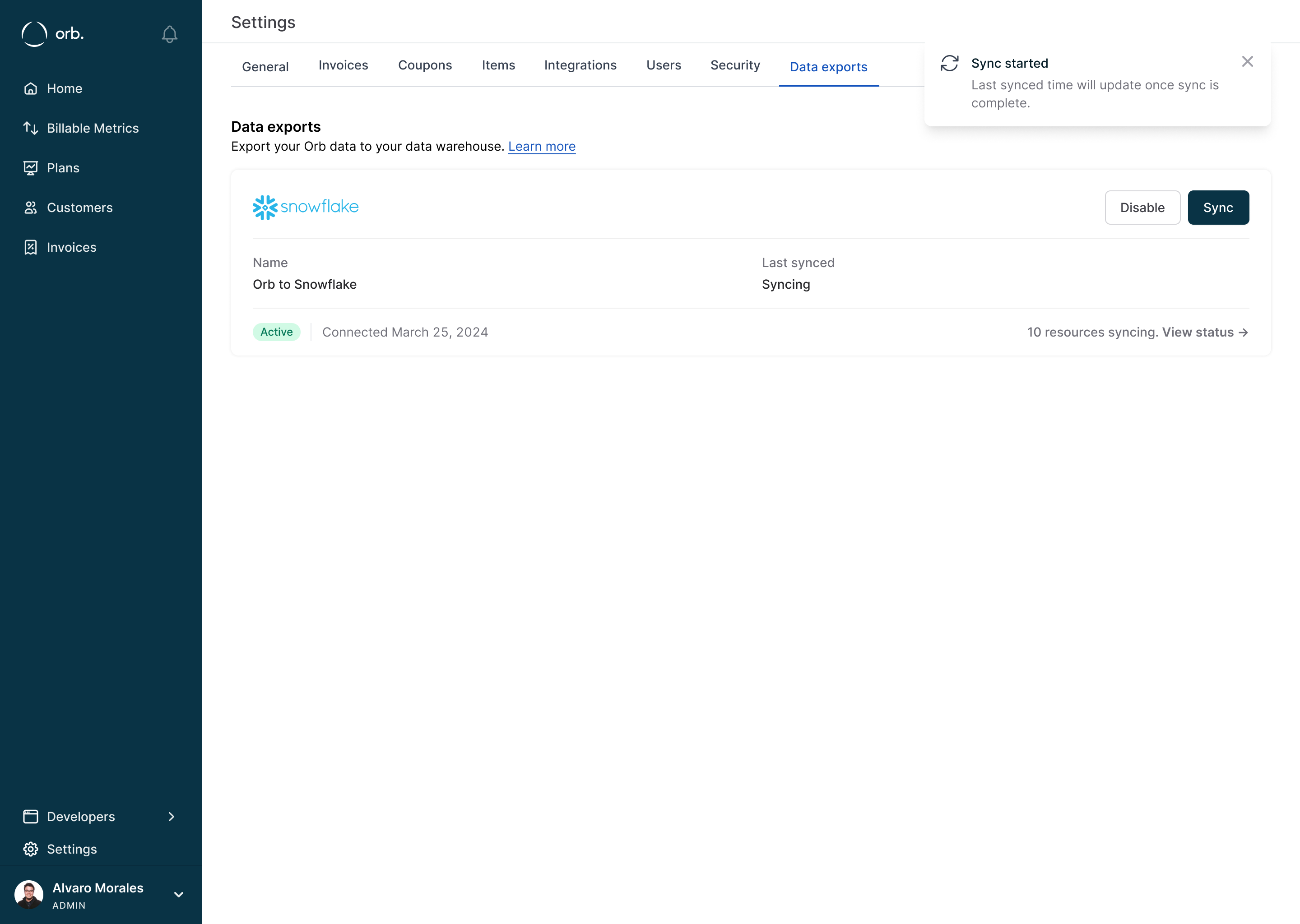The width and height of the screenshot is (1300, 924).
Task: Click the Billable Metrics arrows icon
Action: pyautogui.click(x=31, y=128)
